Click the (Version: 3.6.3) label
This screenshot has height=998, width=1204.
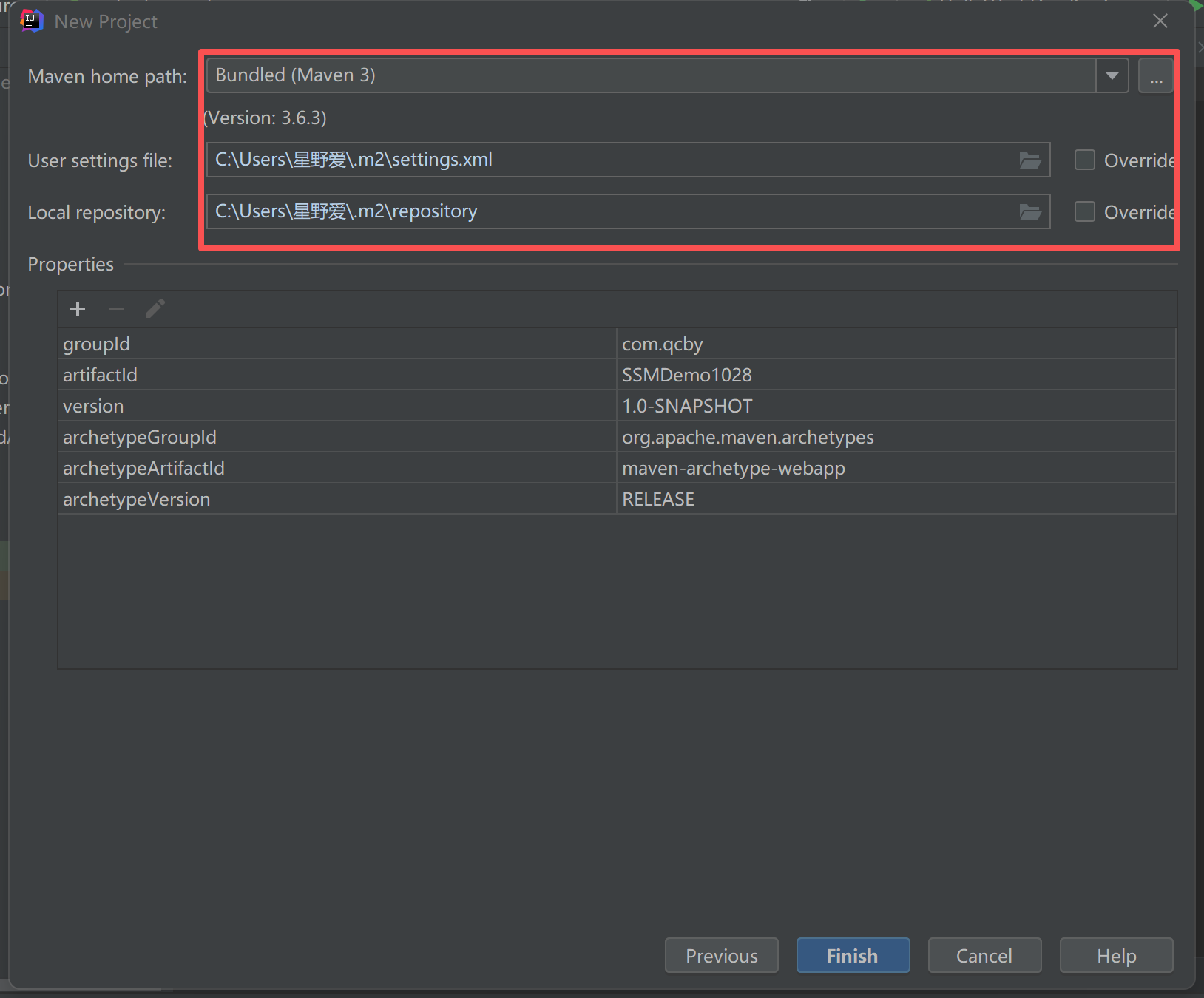point(265,118)
